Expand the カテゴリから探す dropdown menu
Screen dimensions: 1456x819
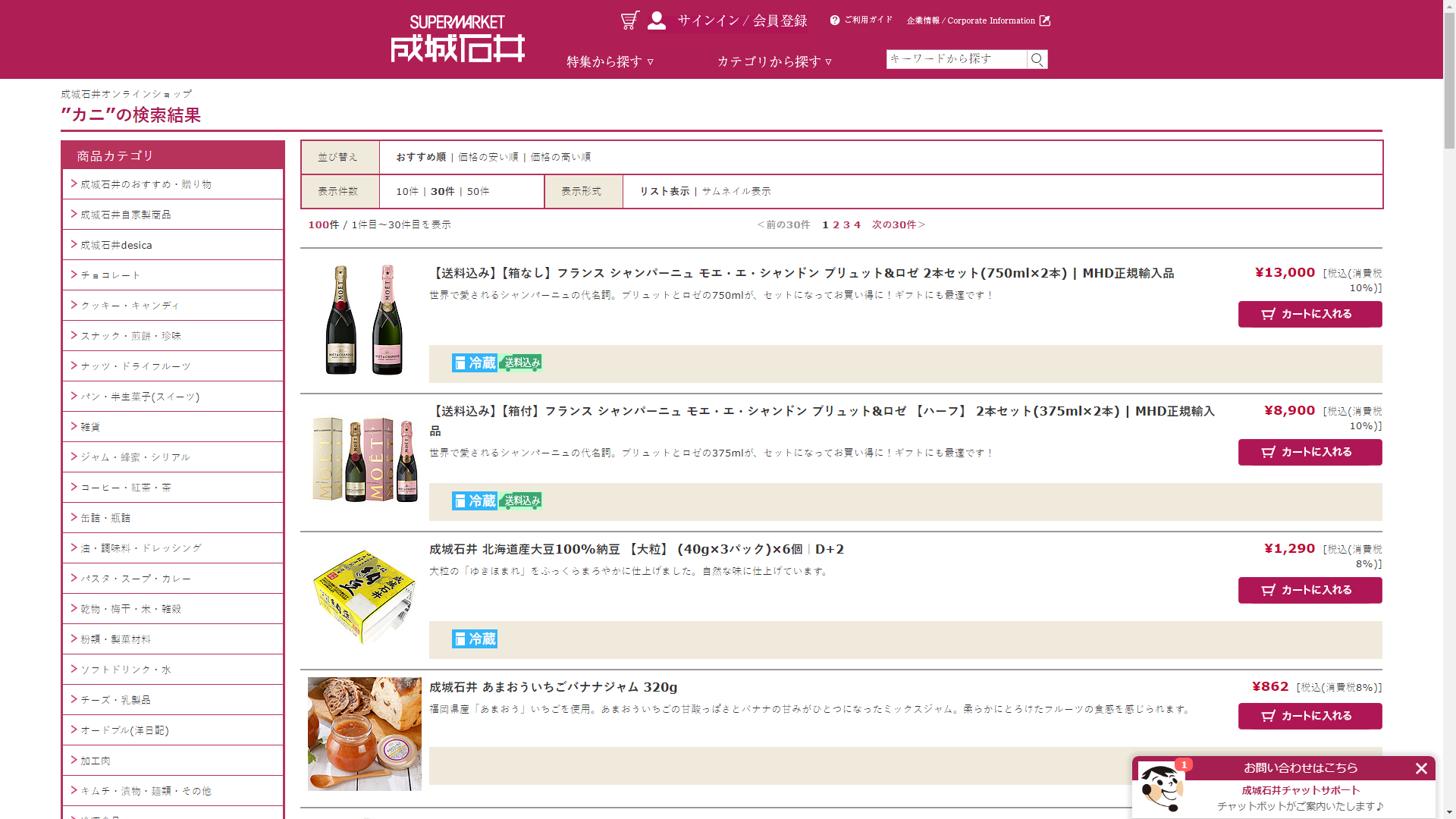pos(774,61)
